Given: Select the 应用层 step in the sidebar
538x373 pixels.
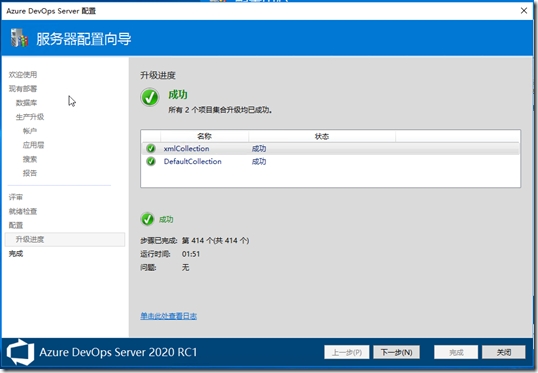Looking at the screenshot, I should [x=33, y=145].
